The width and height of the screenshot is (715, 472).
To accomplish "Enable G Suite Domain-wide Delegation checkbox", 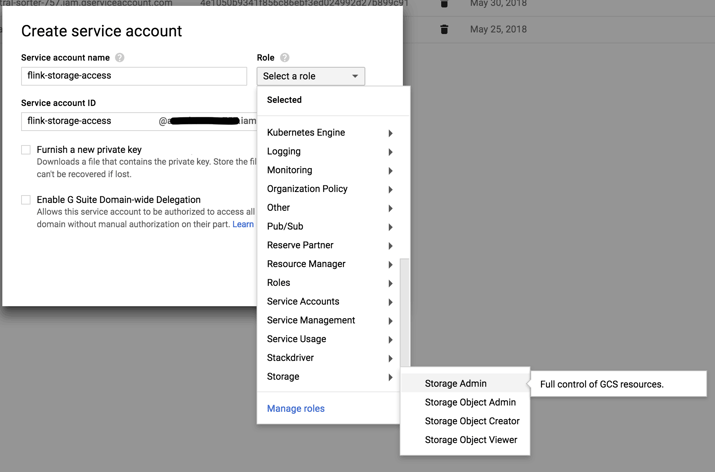I will click(x=26, y=200).
